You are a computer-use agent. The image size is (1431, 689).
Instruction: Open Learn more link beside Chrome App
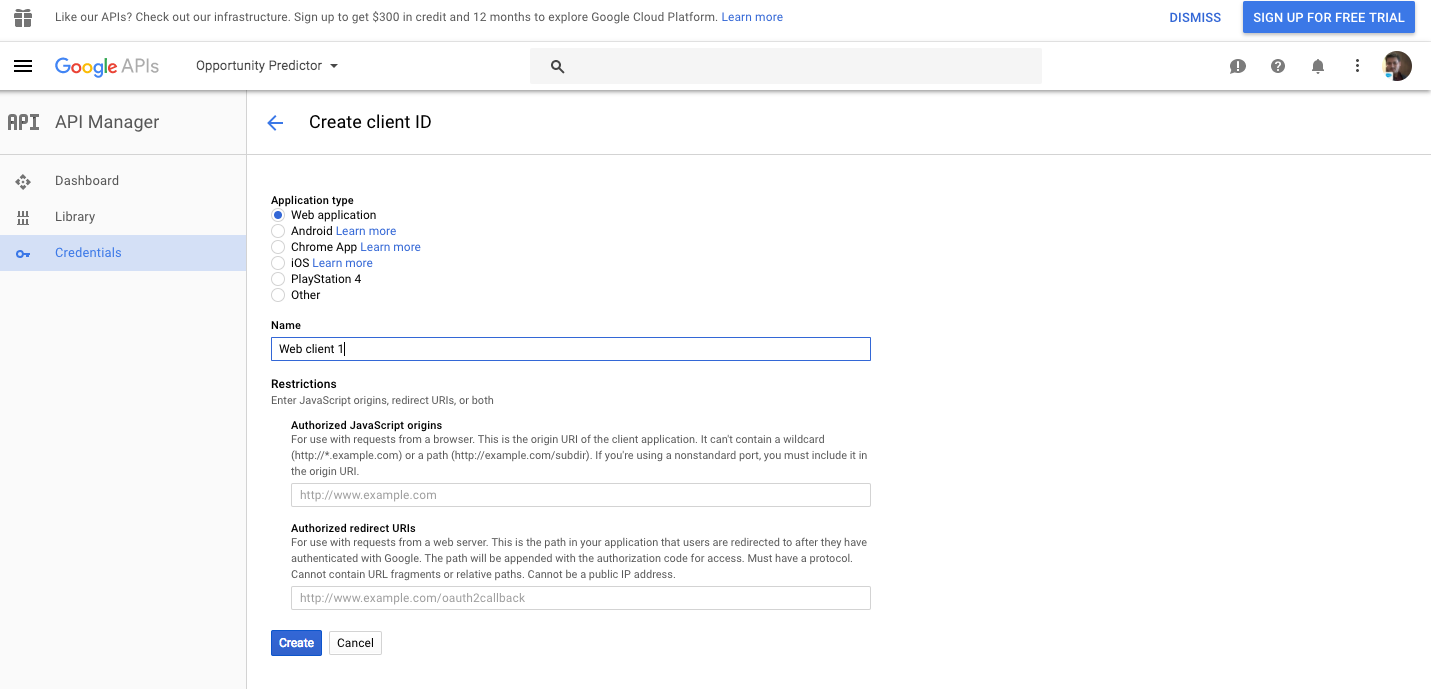coord(390,247)
